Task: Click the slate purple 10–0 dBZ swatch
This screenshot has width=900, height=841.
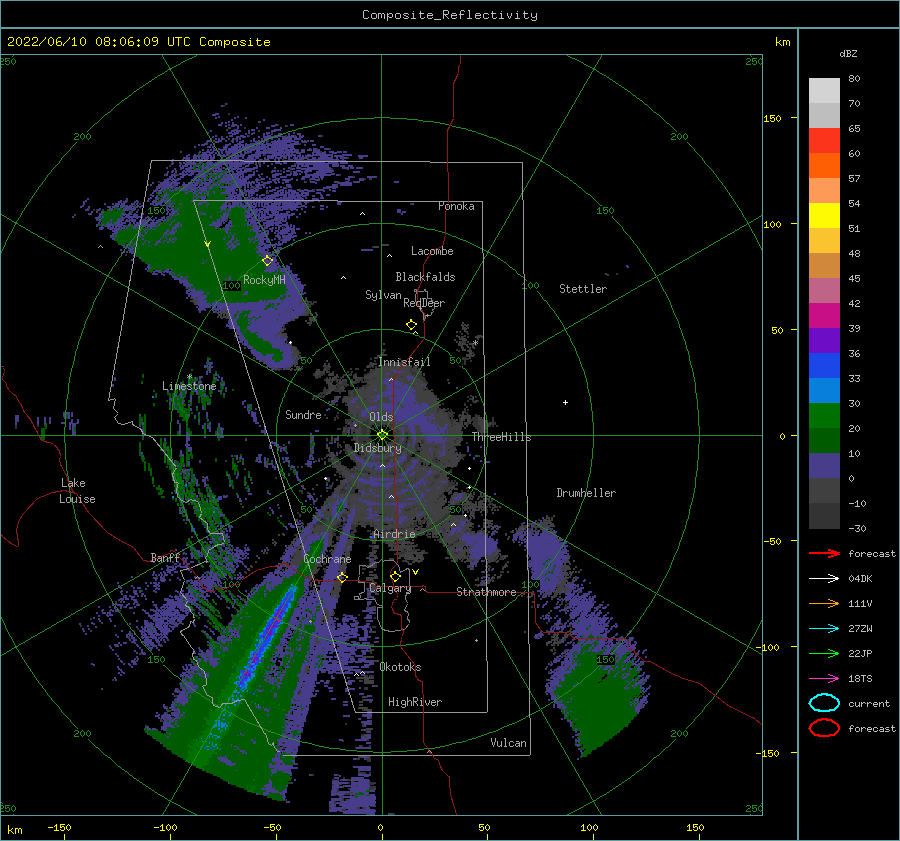Action: coord(824,466)
